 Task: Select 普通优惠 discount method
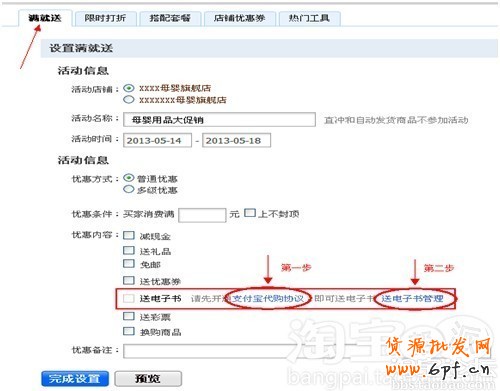tap(129, 178)
